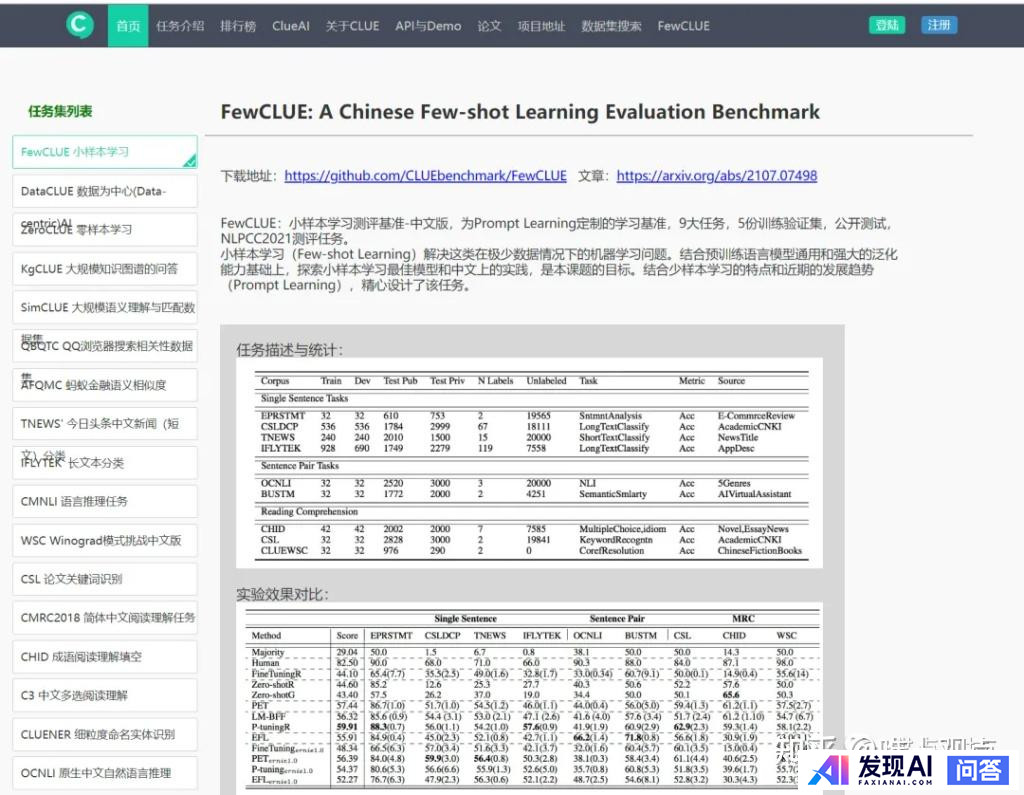1024x795 pixels.
Task: Open SimCLUE 大规模语义理解与匹配 item
Action: tap(104, 308)
